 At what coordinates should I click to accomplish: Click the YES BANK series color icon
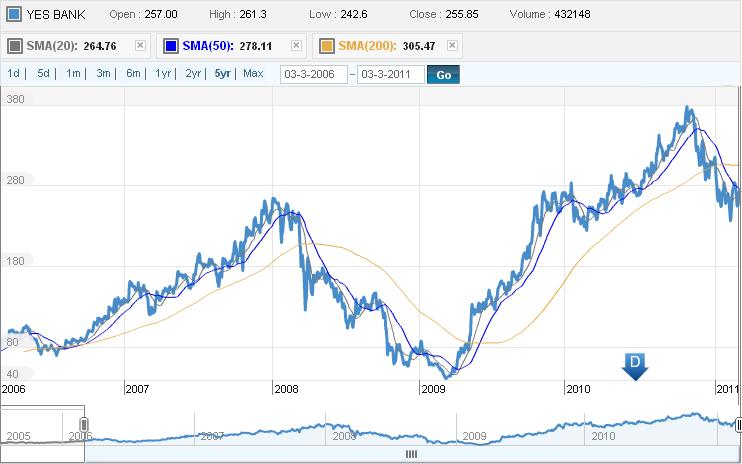pos(12,16)
